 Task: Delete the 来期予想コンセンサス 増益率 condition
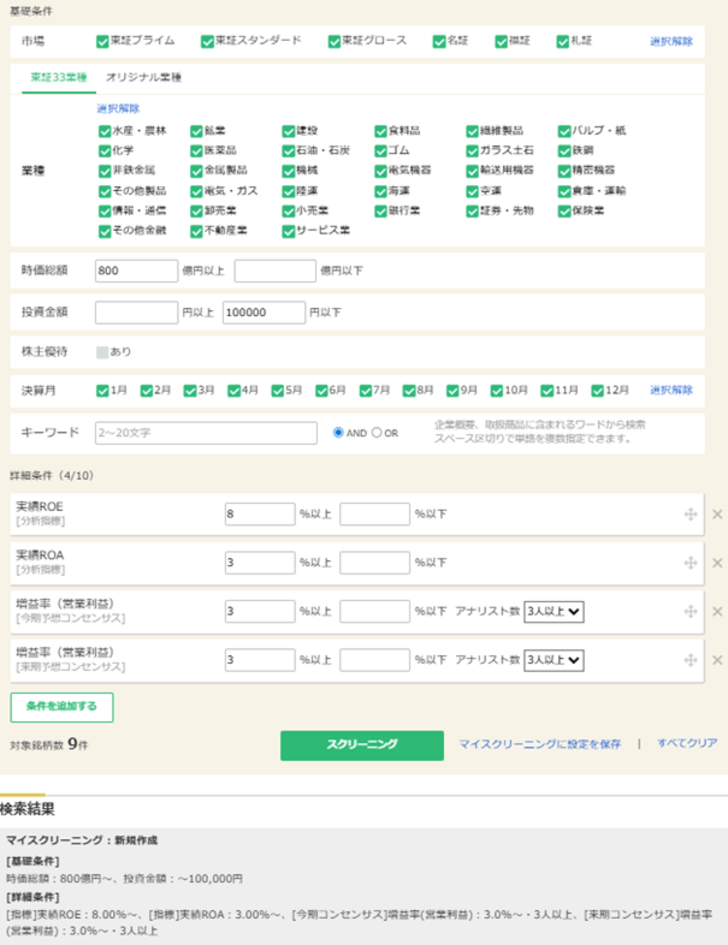716,660
